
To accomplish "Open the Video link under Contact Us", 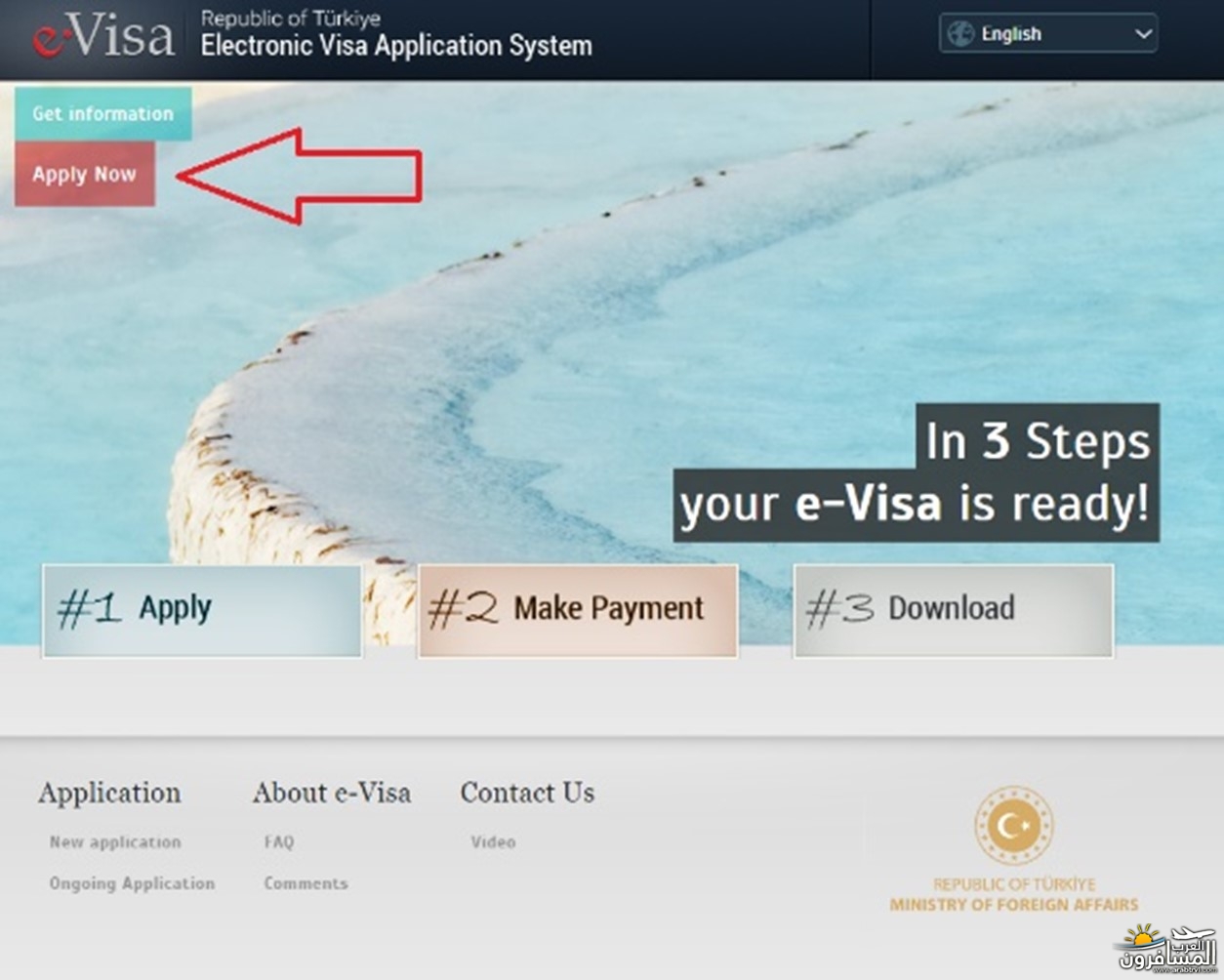I will point(493,841).
